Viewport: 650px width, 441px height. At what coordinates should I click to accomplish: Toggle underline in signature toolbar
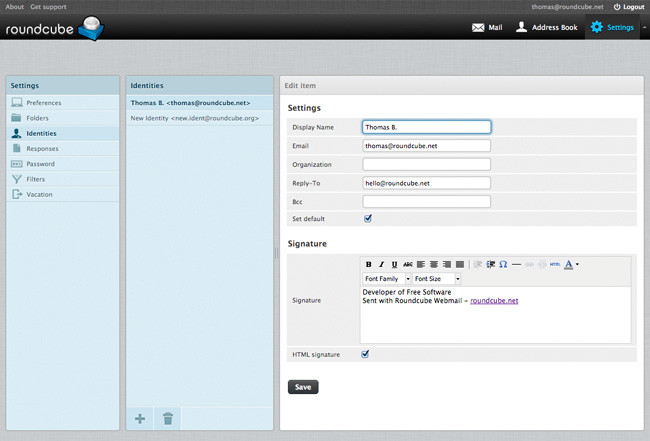tap(394, 264)
